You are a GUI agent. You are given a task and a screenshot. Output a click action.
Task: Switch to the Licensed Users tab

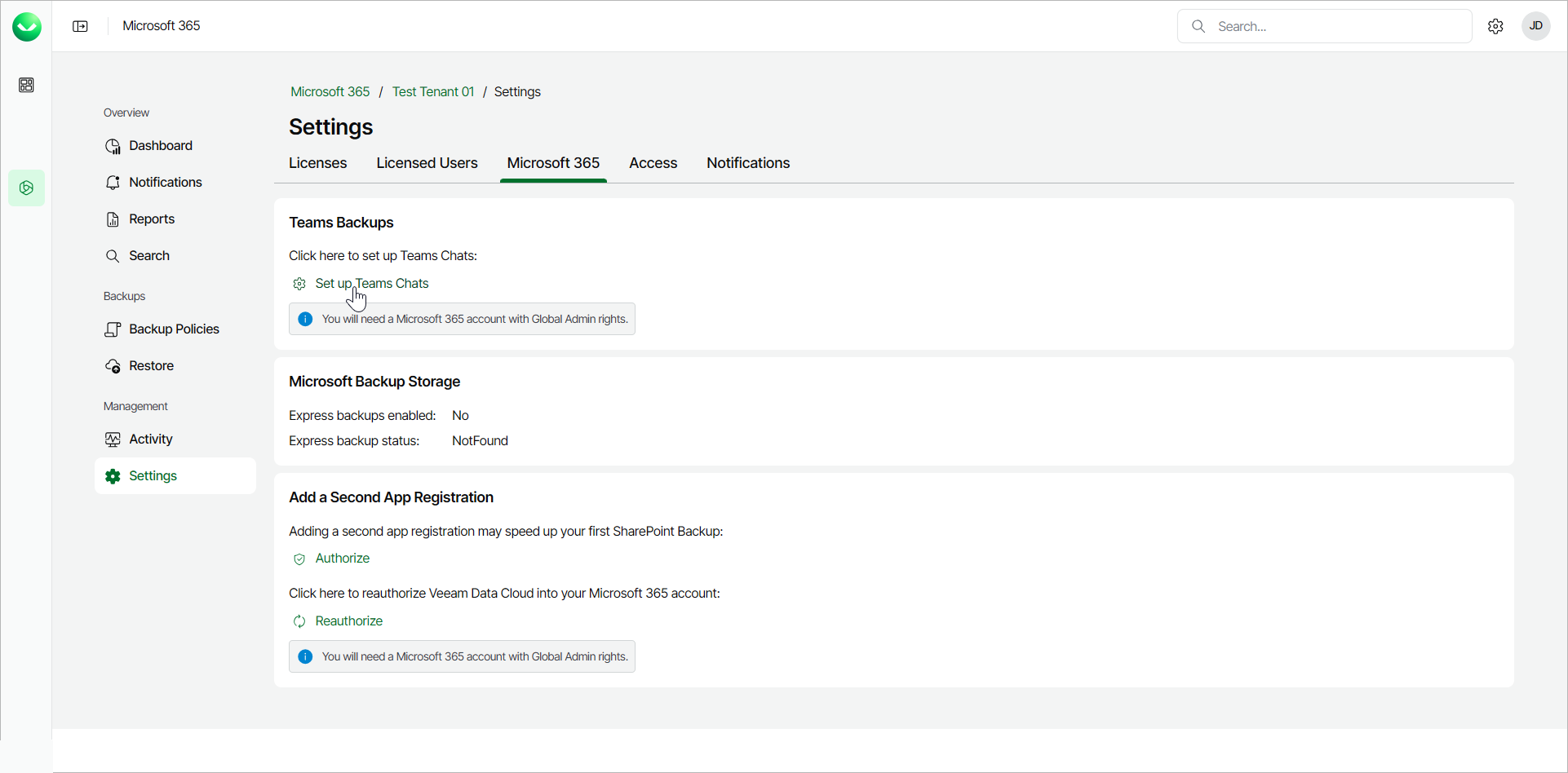tap(427, 163)
